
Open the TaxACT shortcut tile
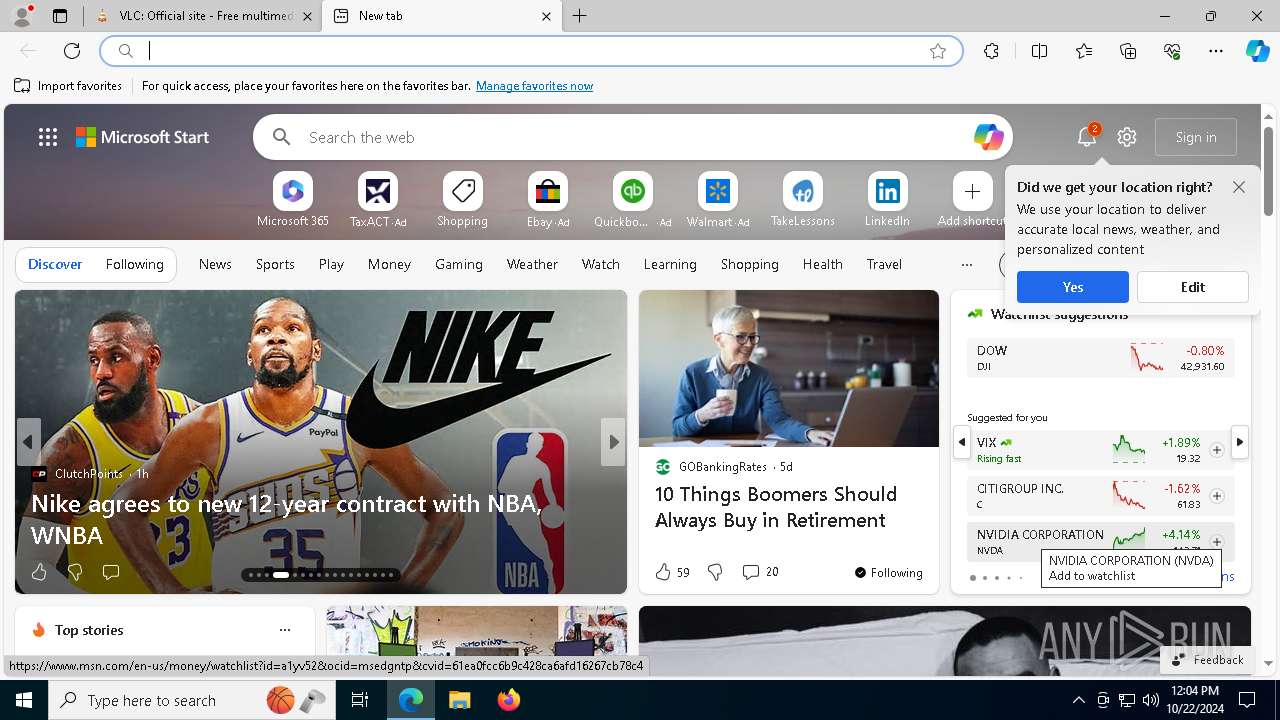point(378,200)
